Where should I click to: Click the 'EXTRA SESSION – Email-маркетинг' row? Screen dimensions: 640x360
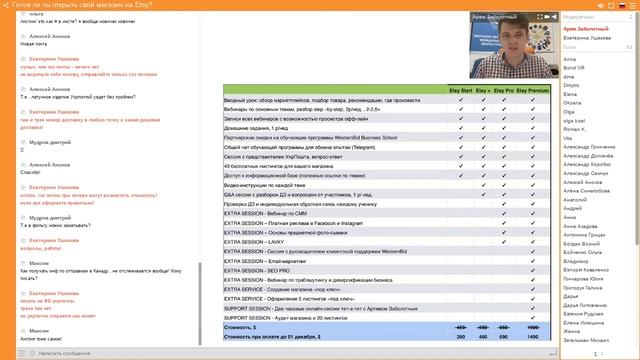click(x=387, y=261)
